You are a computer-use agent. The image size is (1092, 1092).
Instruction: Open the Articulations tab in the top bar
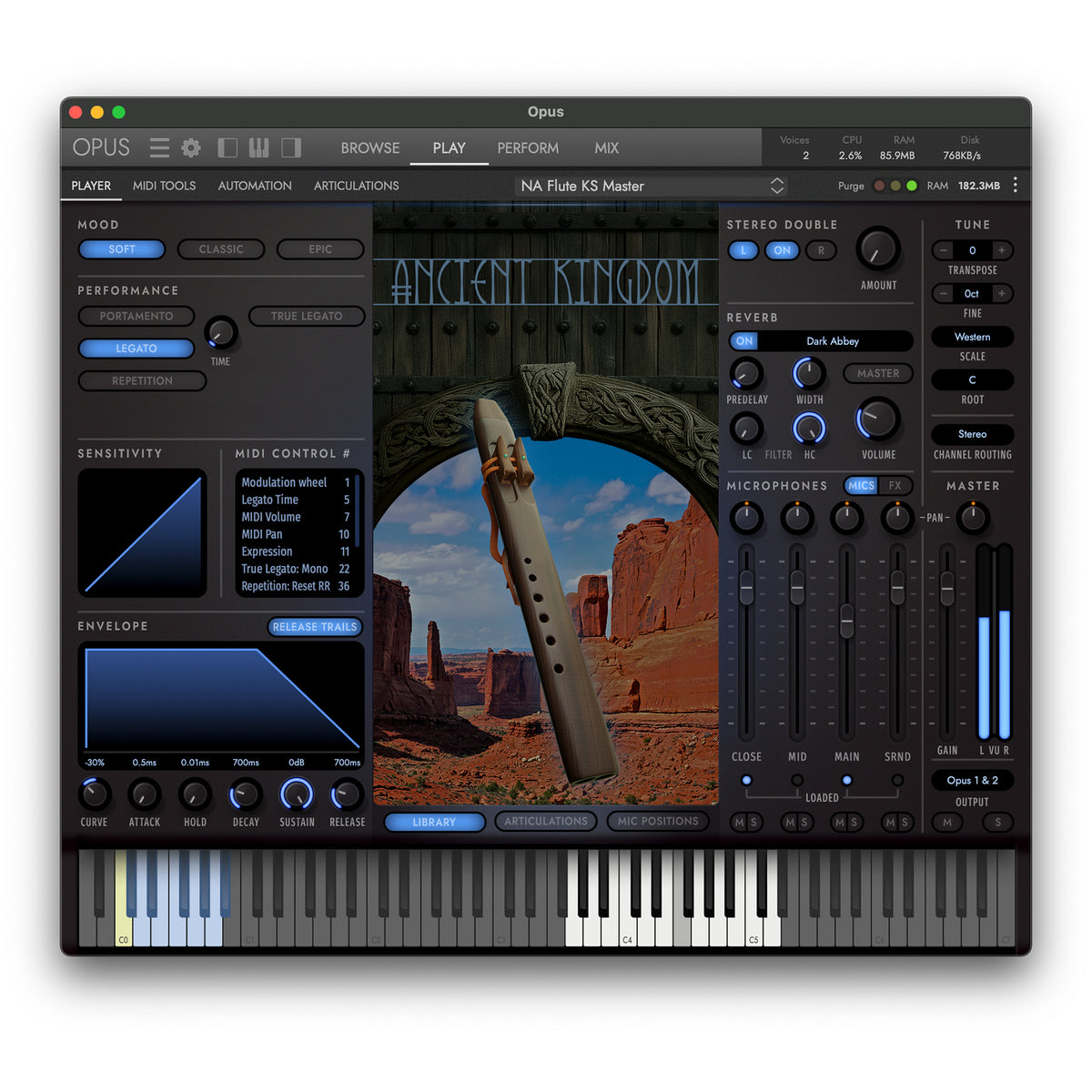pos(356,186)
